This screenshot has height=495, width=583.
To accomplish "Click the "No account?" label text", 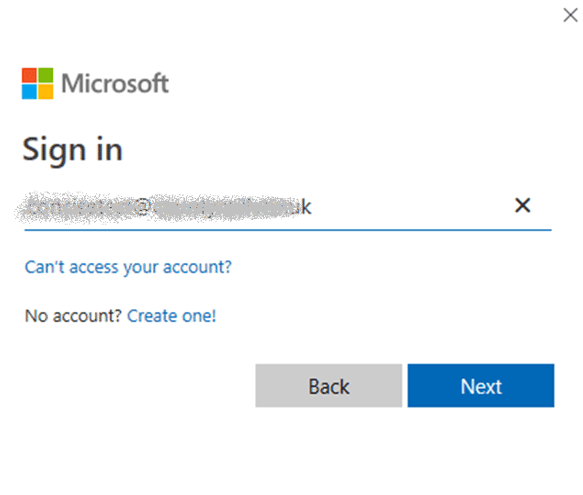I will pyautogui.click(x=73, y=316).
